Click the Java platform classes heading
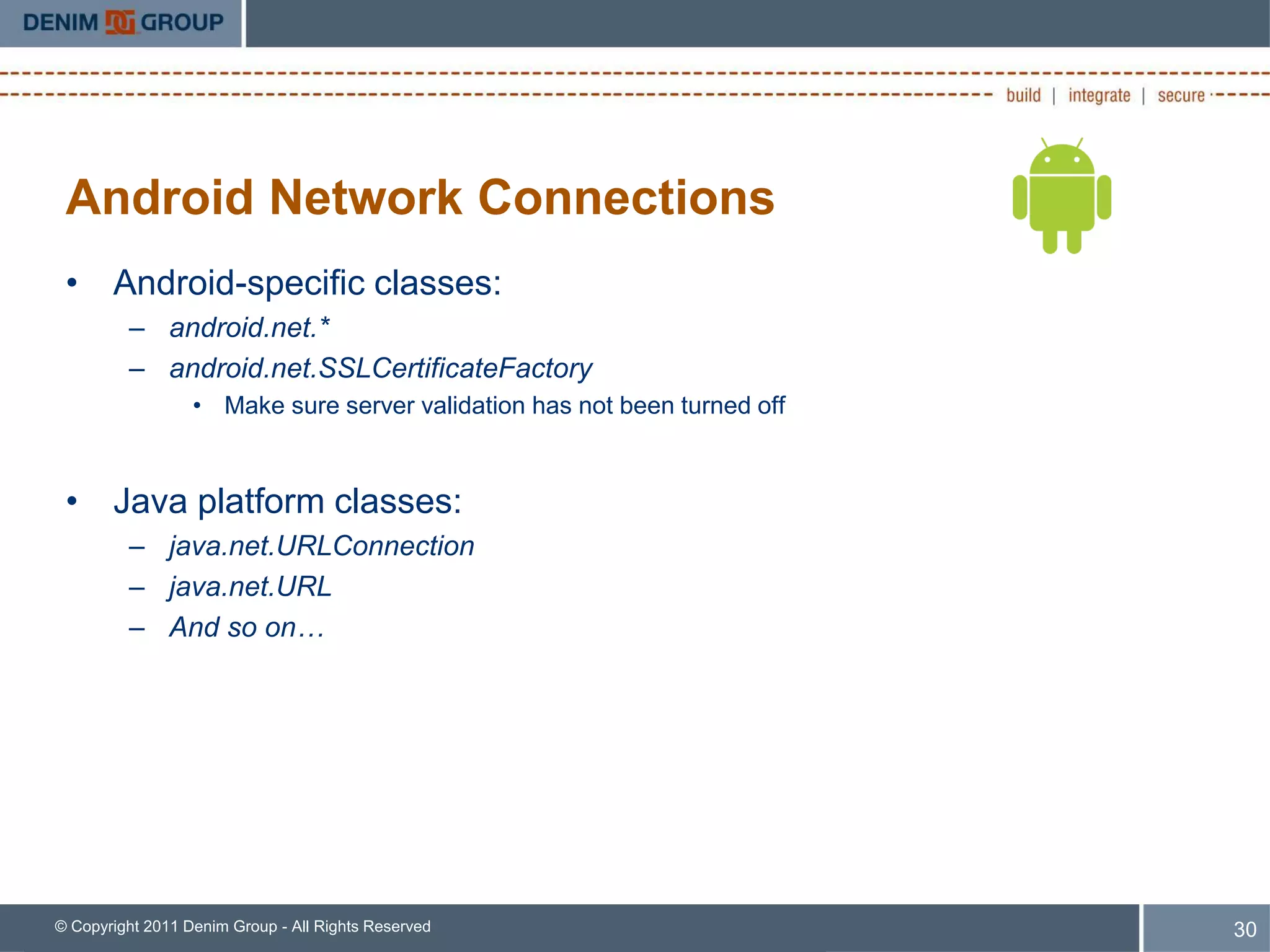Screen dimensions: 1270x952 tap(287, 501)
